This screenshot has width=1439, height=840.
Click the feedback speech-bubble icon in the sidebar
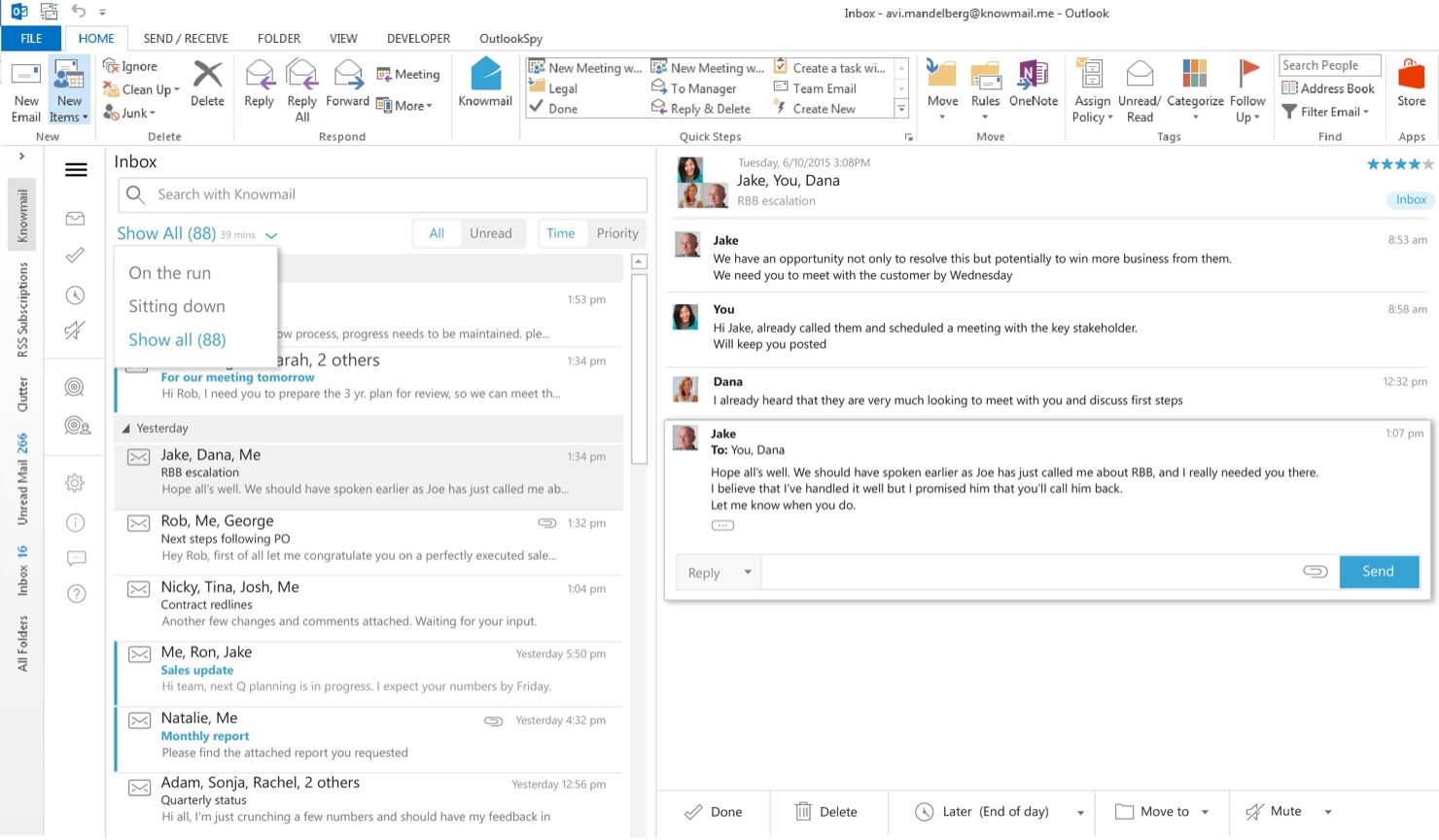(x=75, y=558)
